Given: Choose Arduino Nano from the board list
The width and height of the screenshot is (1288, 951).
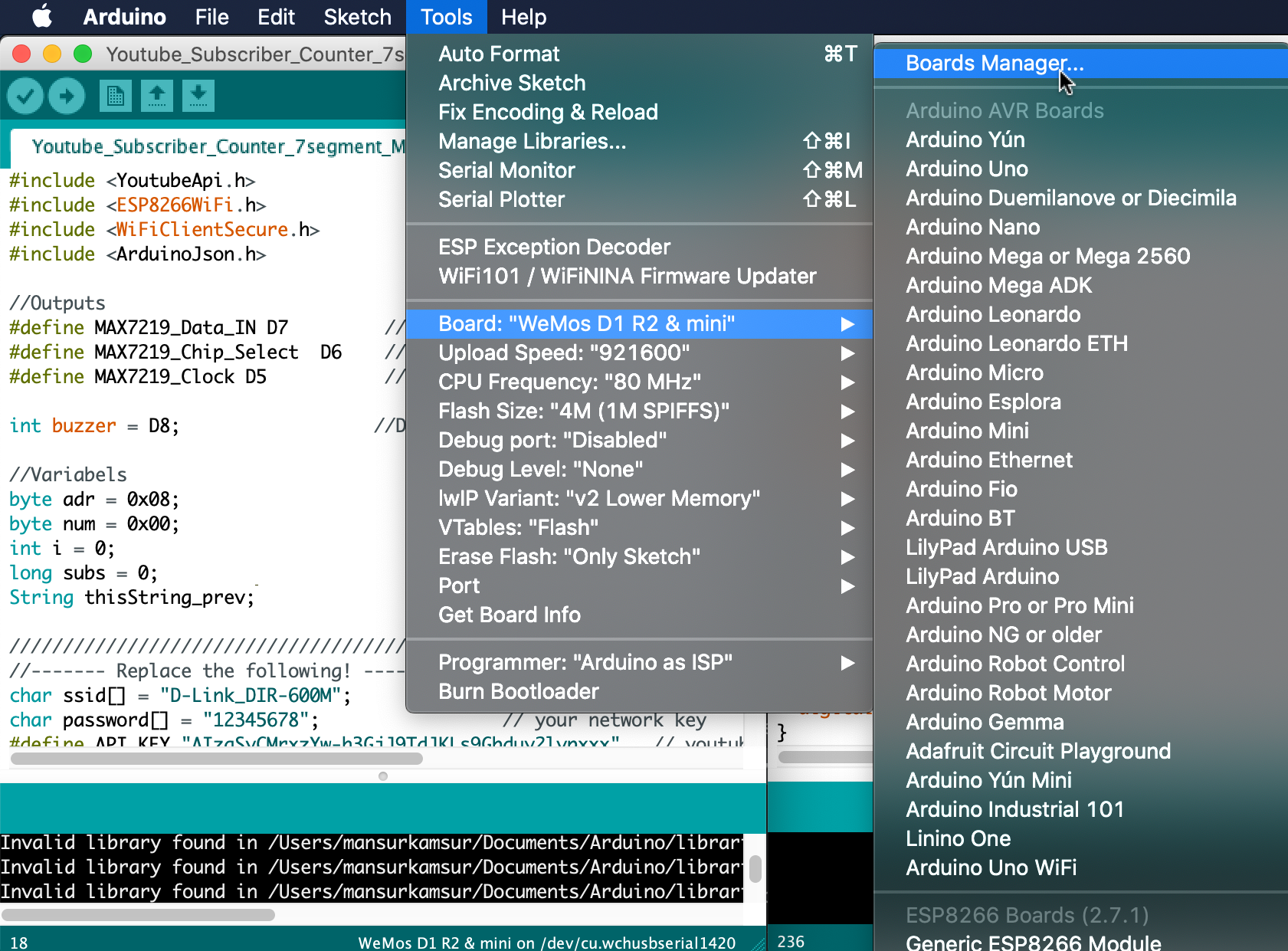Looking at the screenshot, I should click(972, 227).
